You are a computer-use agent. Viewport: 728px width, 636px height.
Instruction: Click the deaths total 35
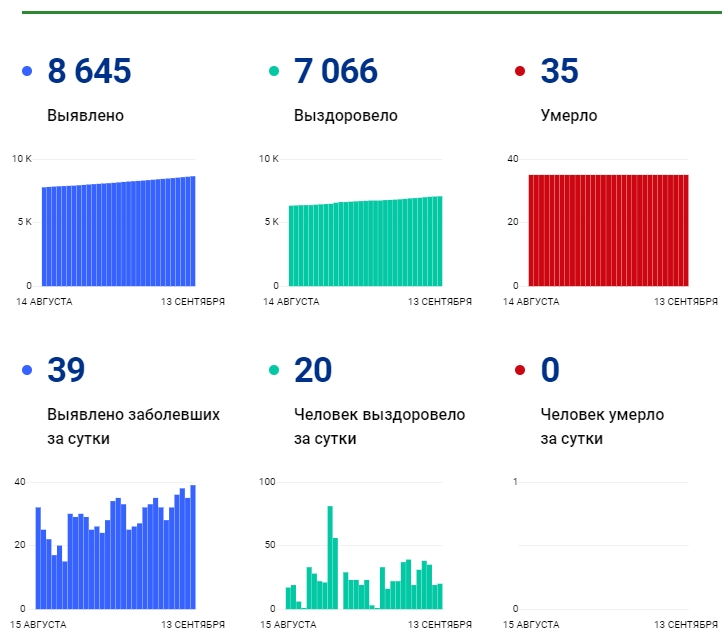click(559, 71)
